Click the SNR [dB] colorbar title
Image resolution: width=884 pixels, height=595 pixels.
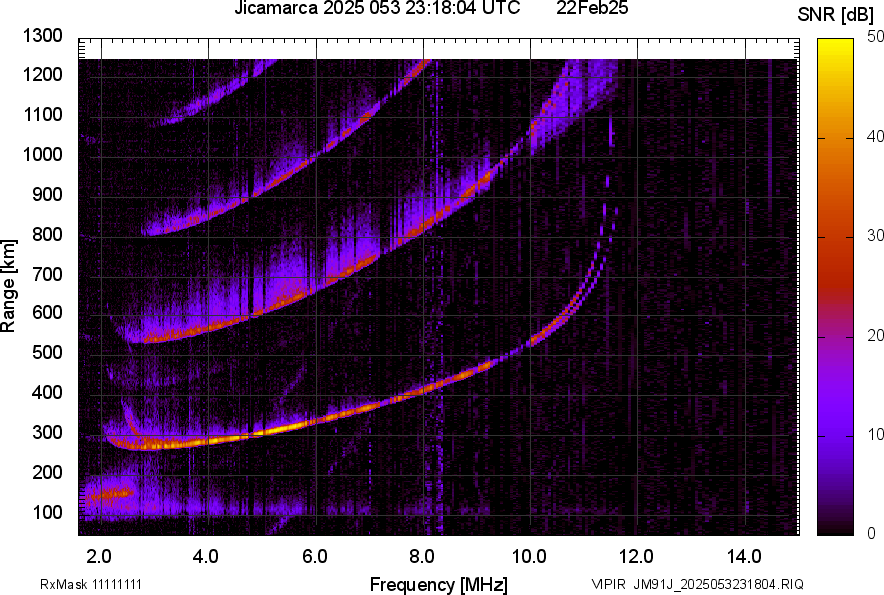click(836, 15)
